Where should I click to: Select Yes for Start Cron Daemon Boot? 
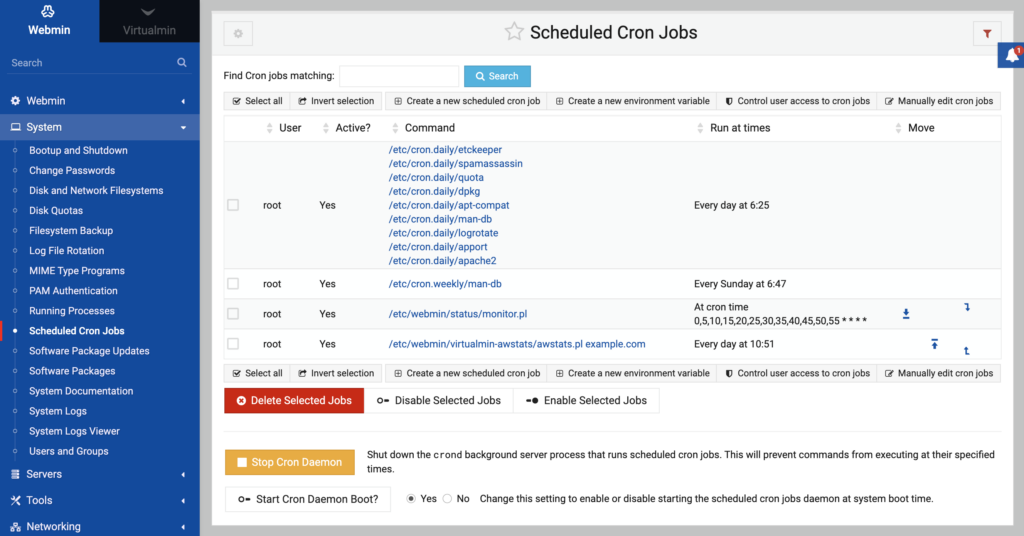411,499
